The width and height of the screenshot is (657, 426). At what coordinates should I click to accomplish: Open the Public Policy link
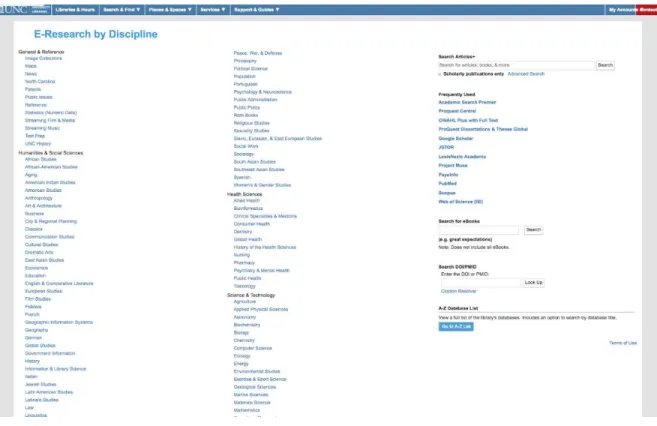click(247, 108)
